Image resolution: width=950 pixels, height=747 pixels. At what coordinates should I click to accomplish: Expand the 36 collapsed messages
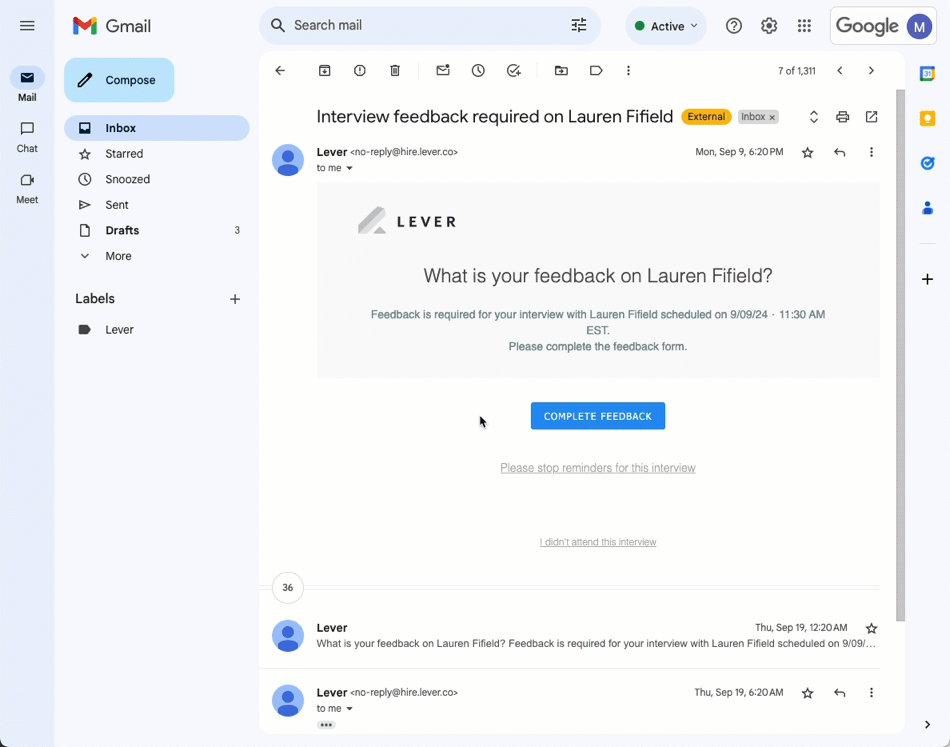pyautogui.click(x=287, y=588)
